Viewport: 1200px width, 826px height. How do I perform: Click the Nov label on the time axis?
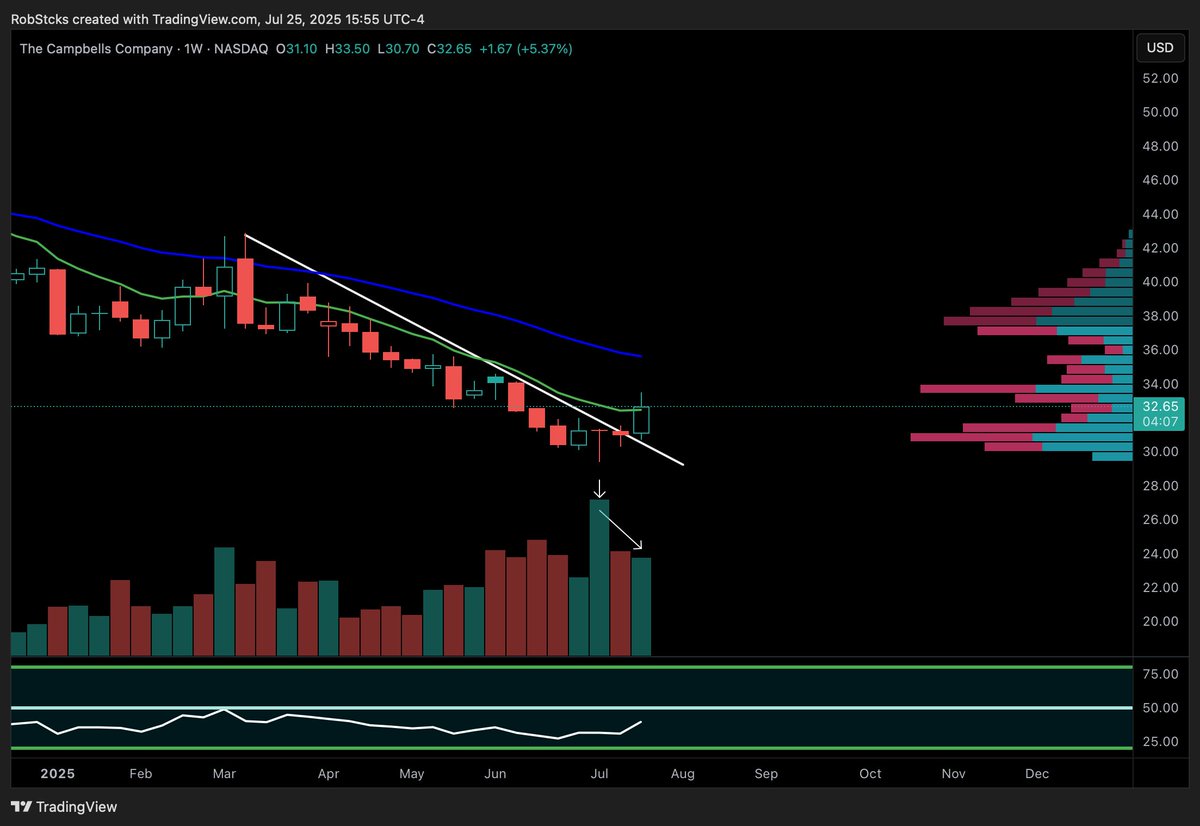[x=954, y=774]
